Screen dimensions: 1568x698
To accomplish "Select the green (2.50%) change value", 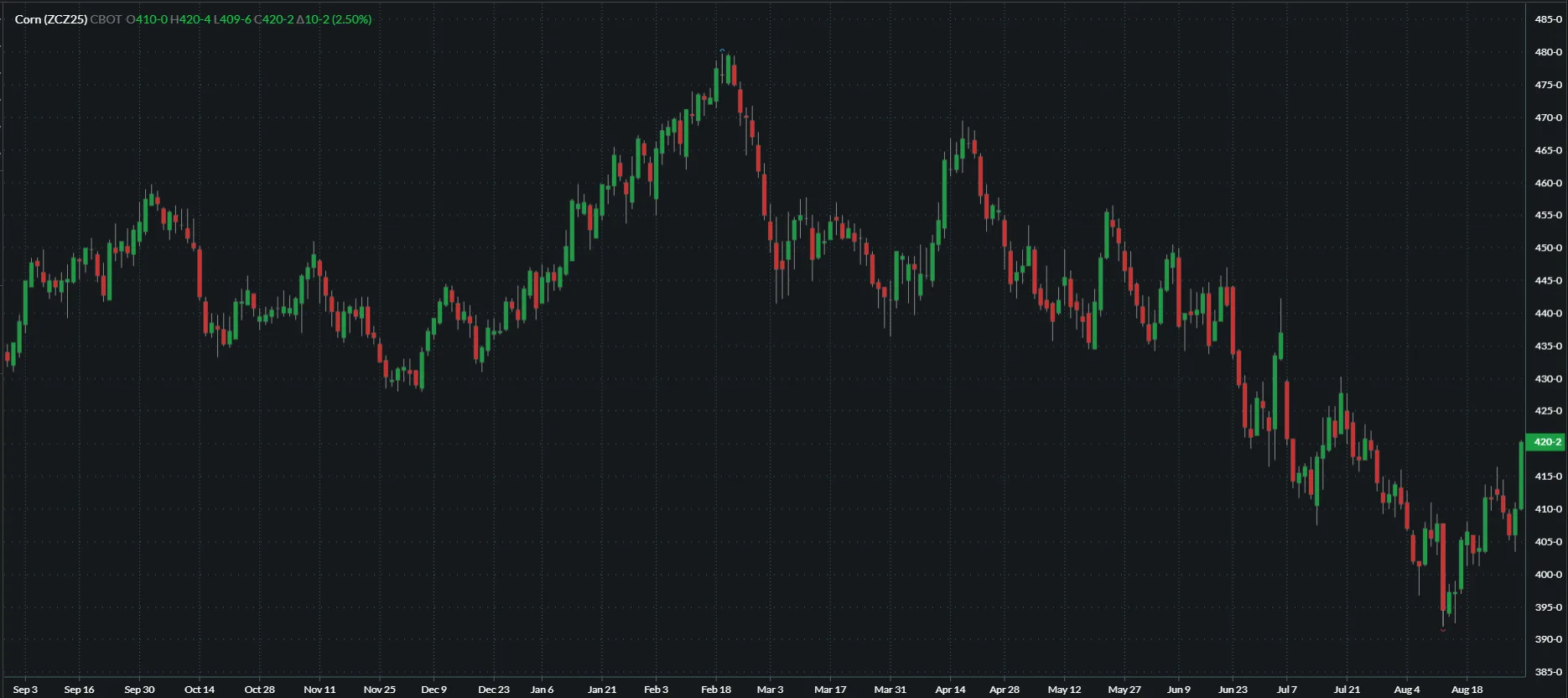I will coord(351,19).
